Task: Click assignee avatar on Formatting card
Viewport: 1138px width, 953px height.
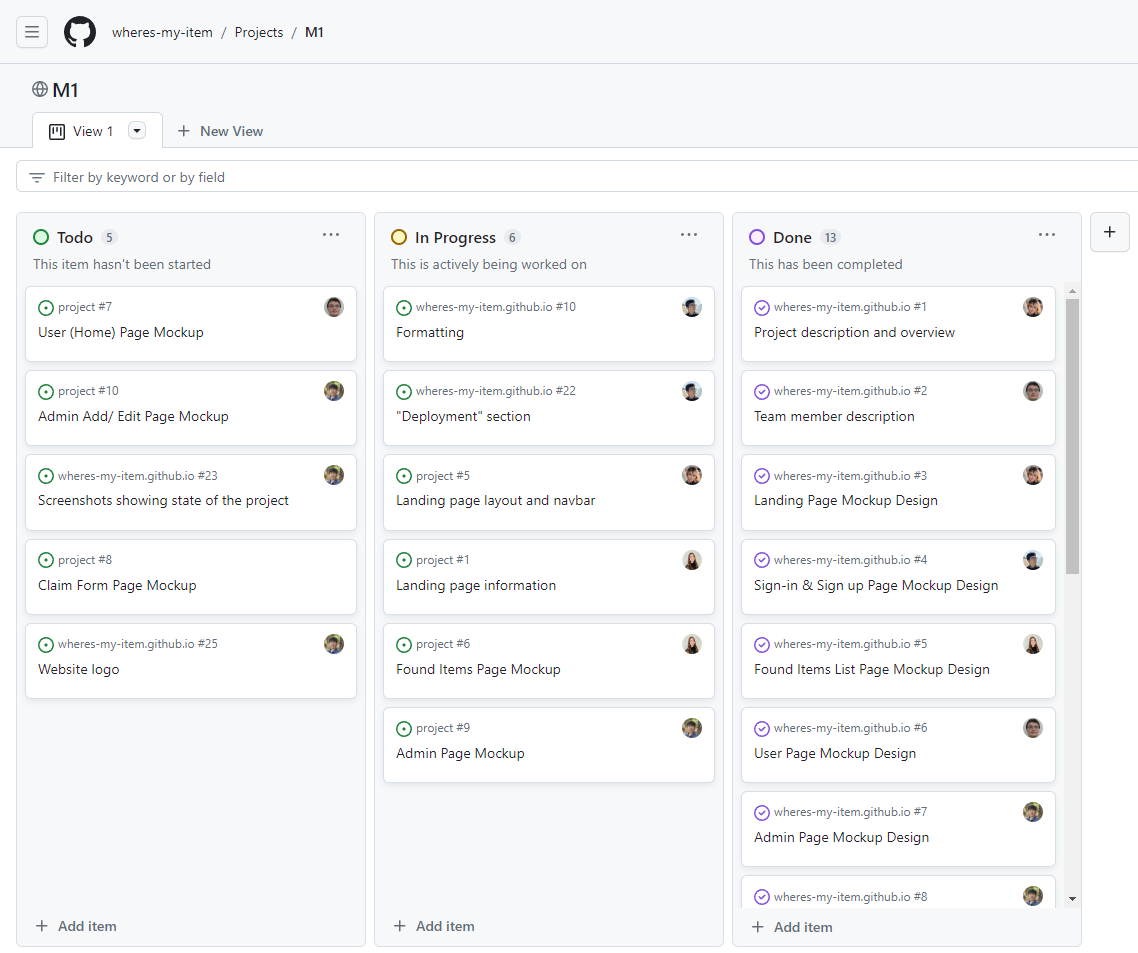Action: 692,307
